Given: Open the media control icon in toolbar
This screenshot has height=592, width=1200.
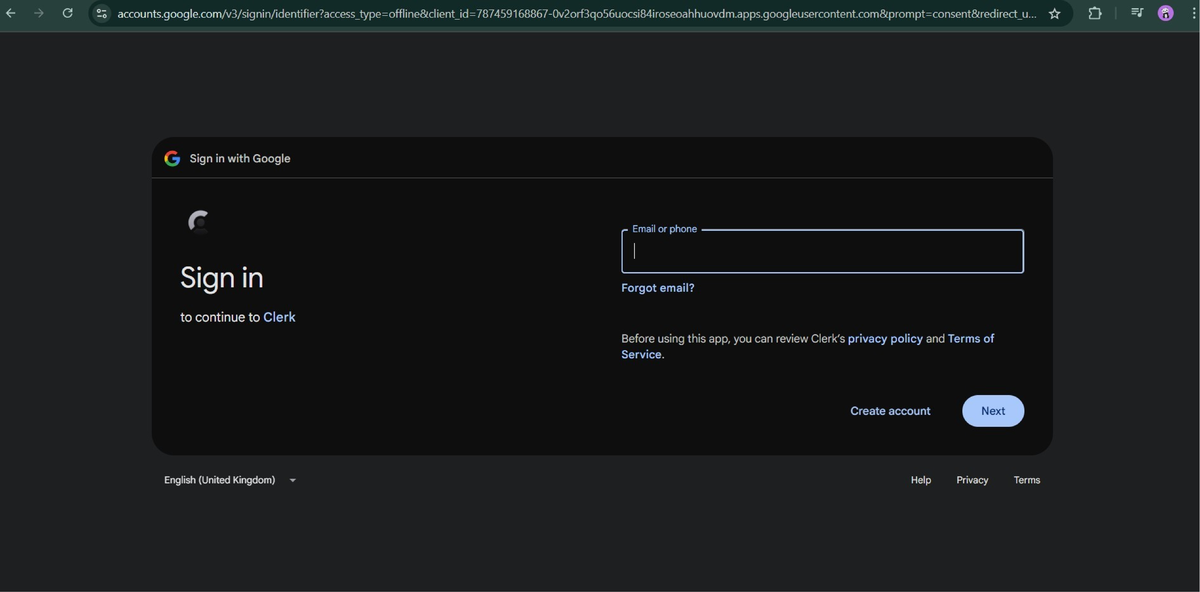Looking at the screenshot, I should click(1137, 13).
